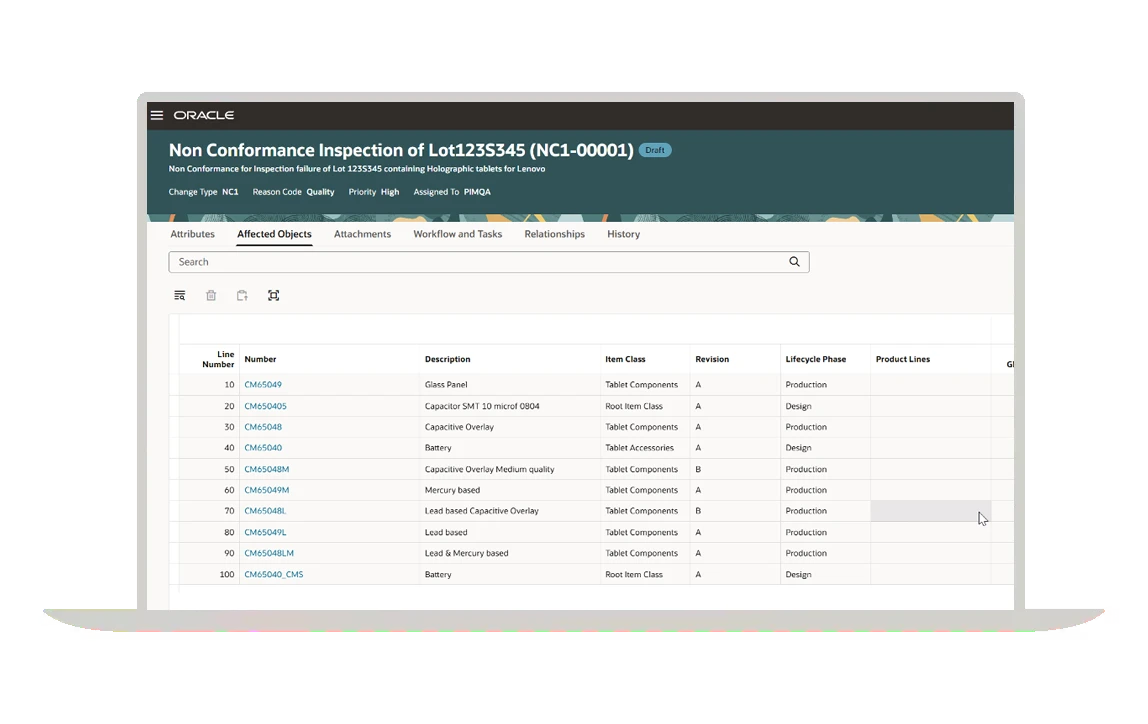The width and height of the screenshot is (1148, 724).
Task: Toggle full screen table view icon
Action: tap(273, 296)
